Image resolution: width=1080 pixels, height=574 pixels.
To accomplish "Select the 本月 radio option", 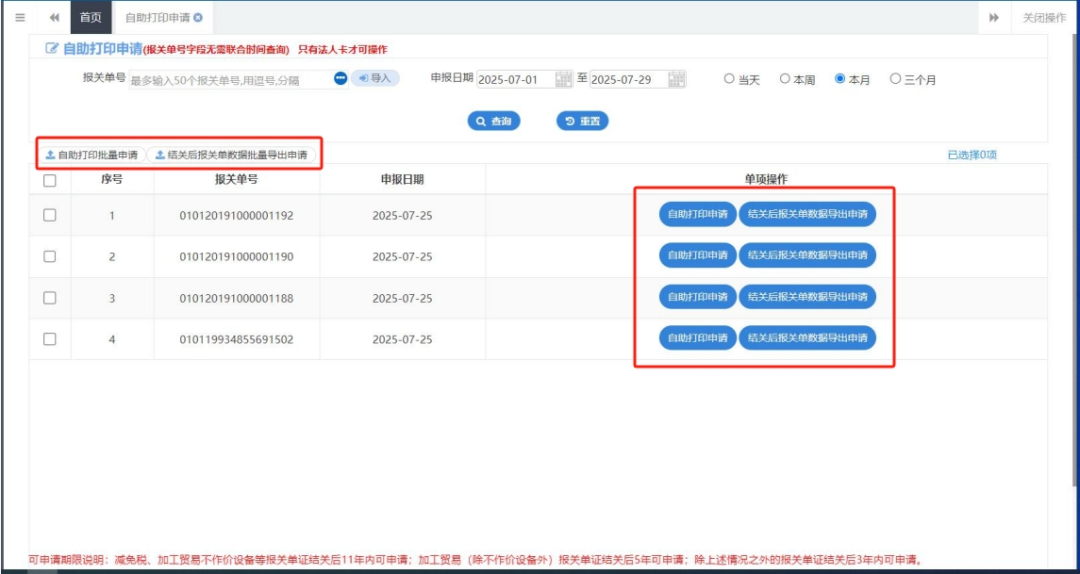I will click(840, 79).
